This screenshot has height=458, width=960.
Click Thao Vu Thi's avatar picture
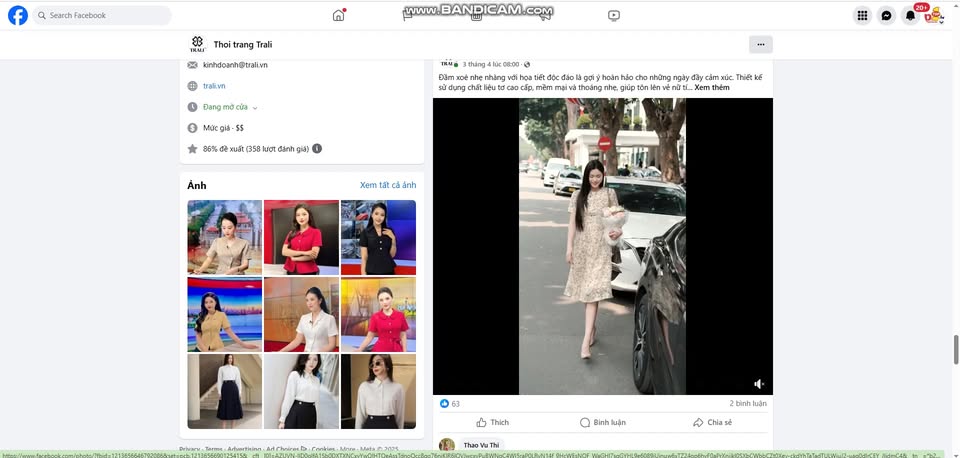coord(447,445)
